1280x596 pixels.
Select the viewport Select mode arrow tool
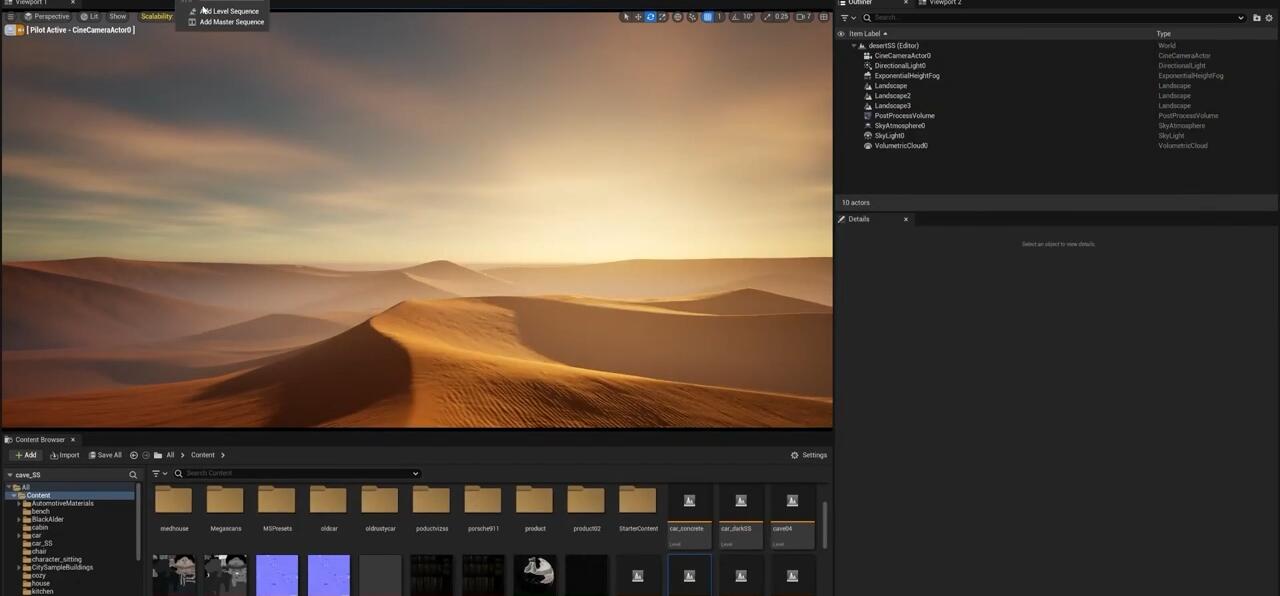pyautogui.click(x=626, y=17)
